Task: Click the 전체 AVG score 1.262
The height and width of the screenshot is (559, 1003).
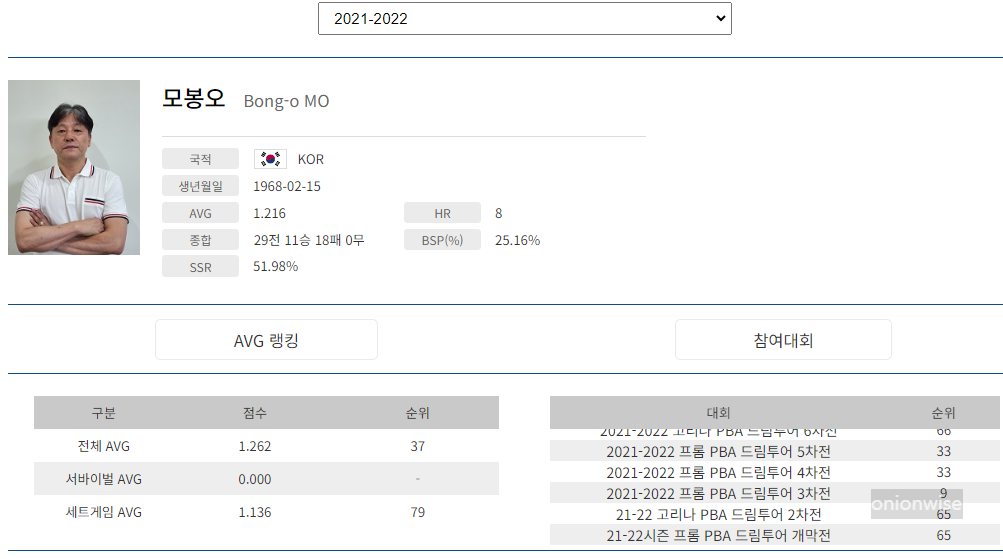Action: tap(255, 446)
